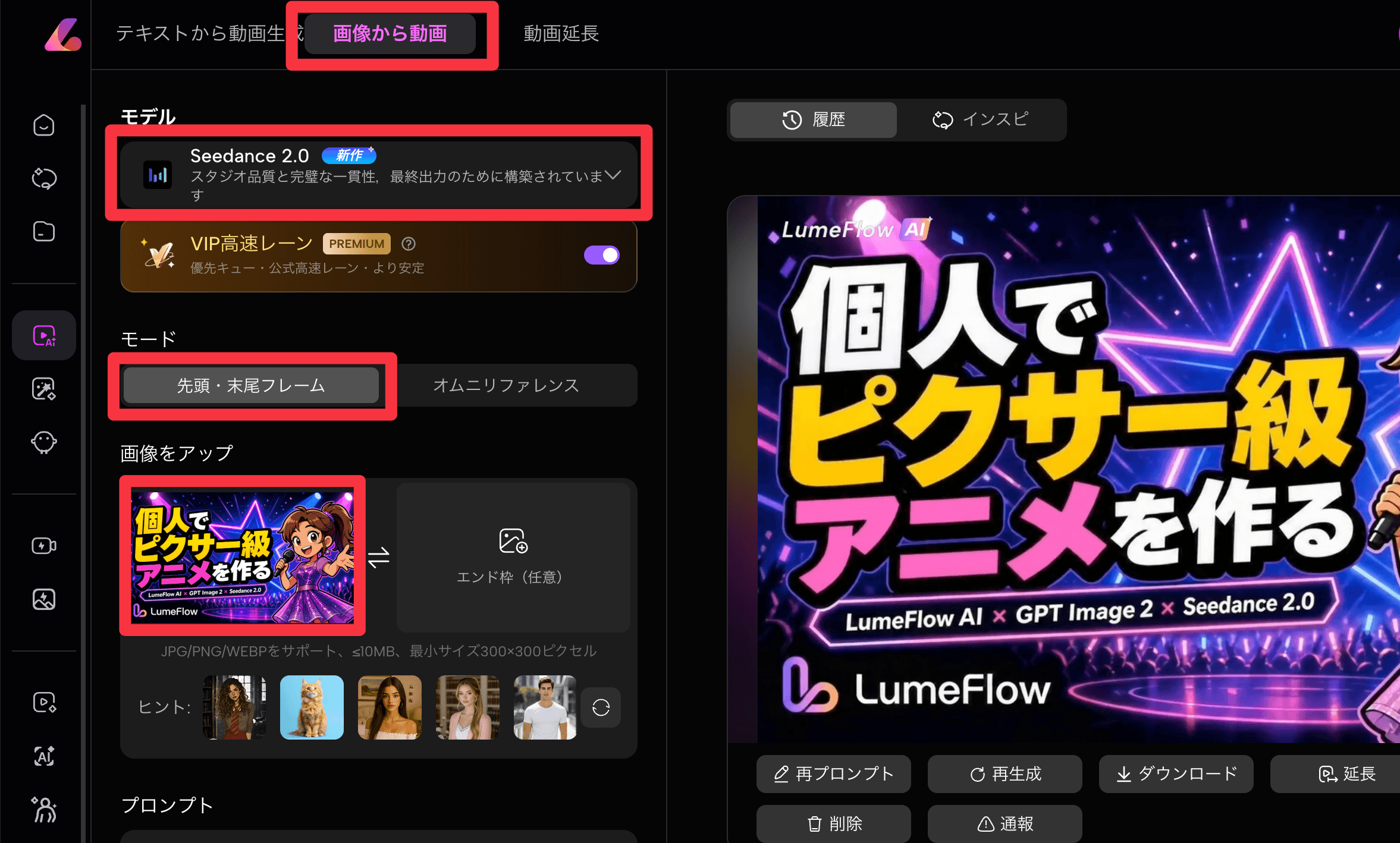Open the AI image magic-wand sidebar icon

44,389
